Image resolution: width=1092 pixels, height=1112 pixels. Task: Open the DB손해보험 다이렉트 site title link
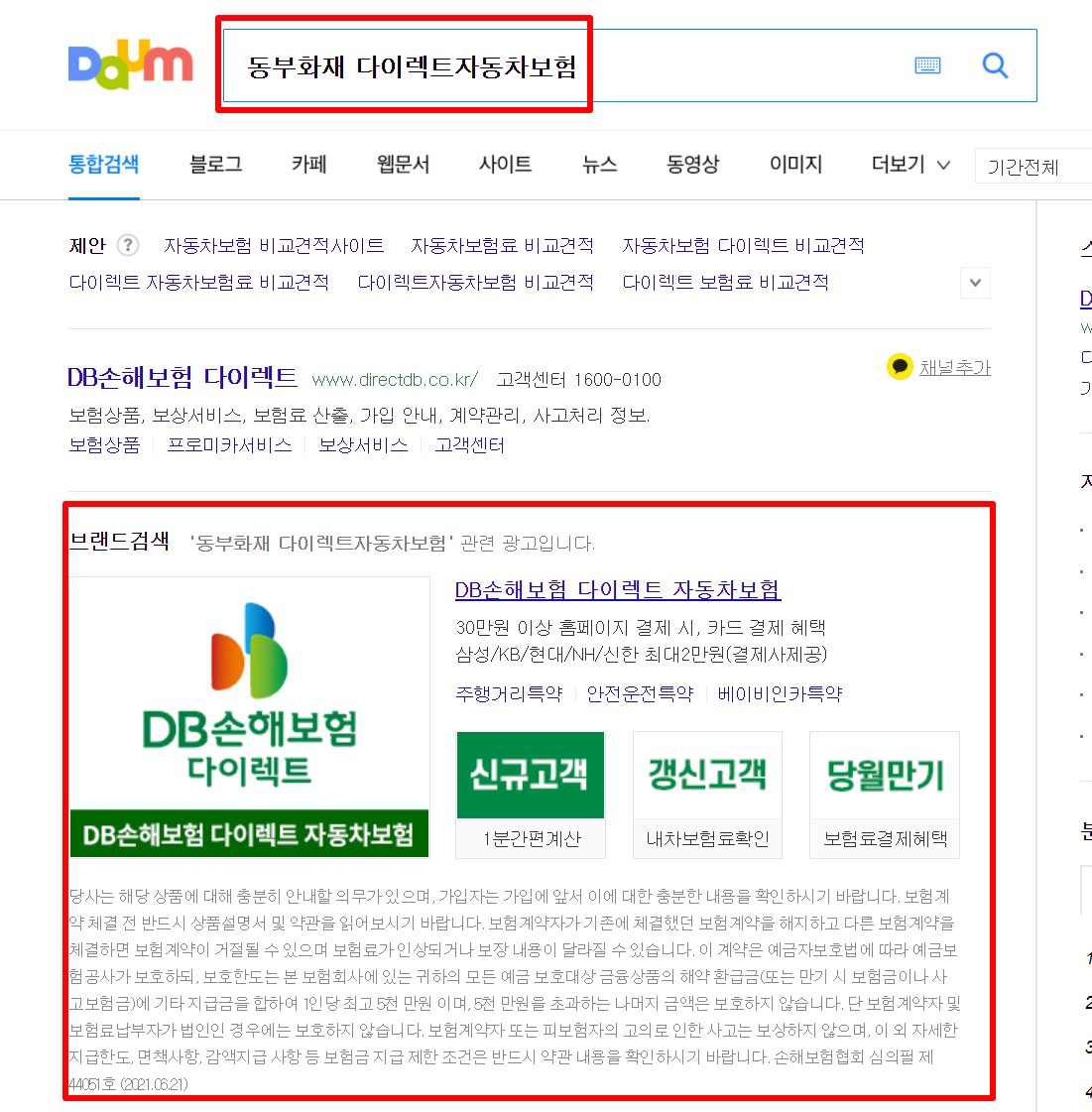pos(182,377)
